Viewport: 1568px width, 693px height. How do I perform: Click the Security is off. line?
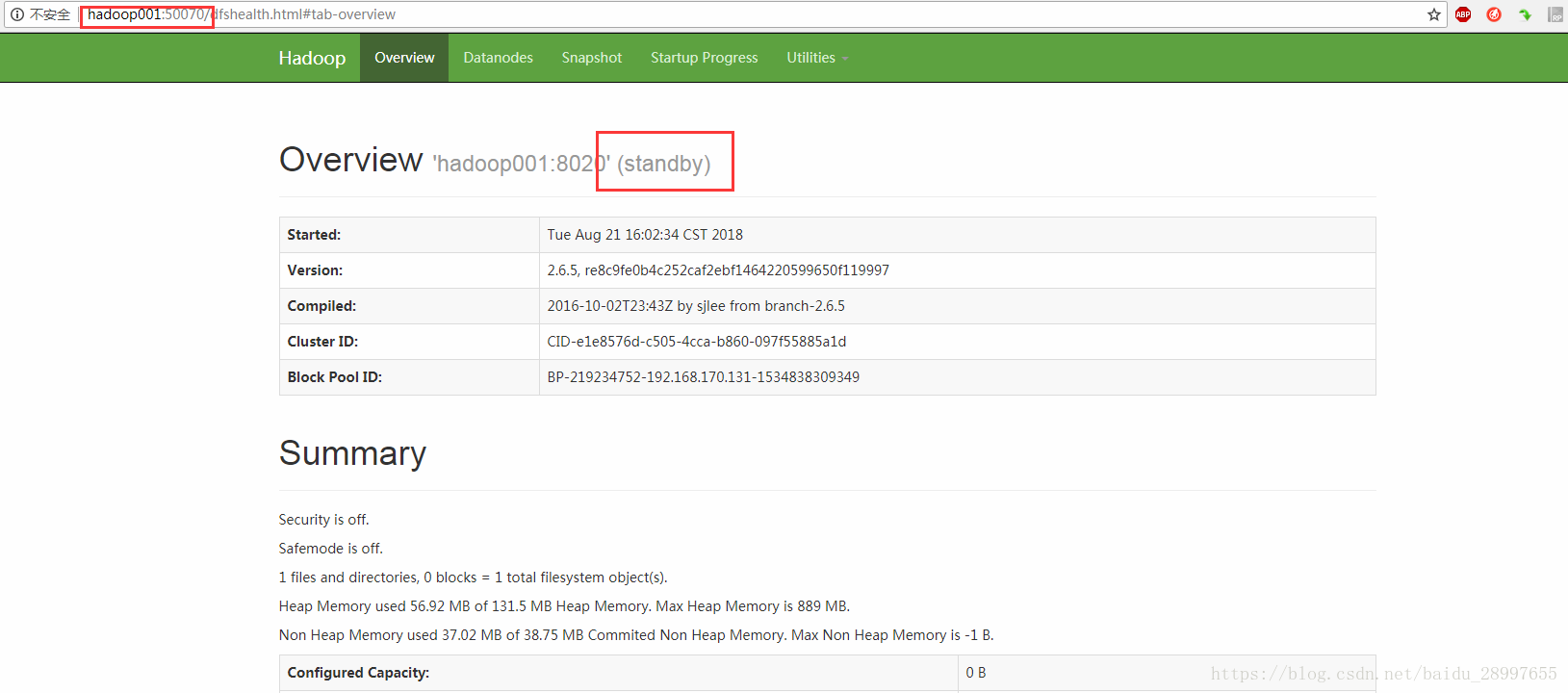point(323,520)
